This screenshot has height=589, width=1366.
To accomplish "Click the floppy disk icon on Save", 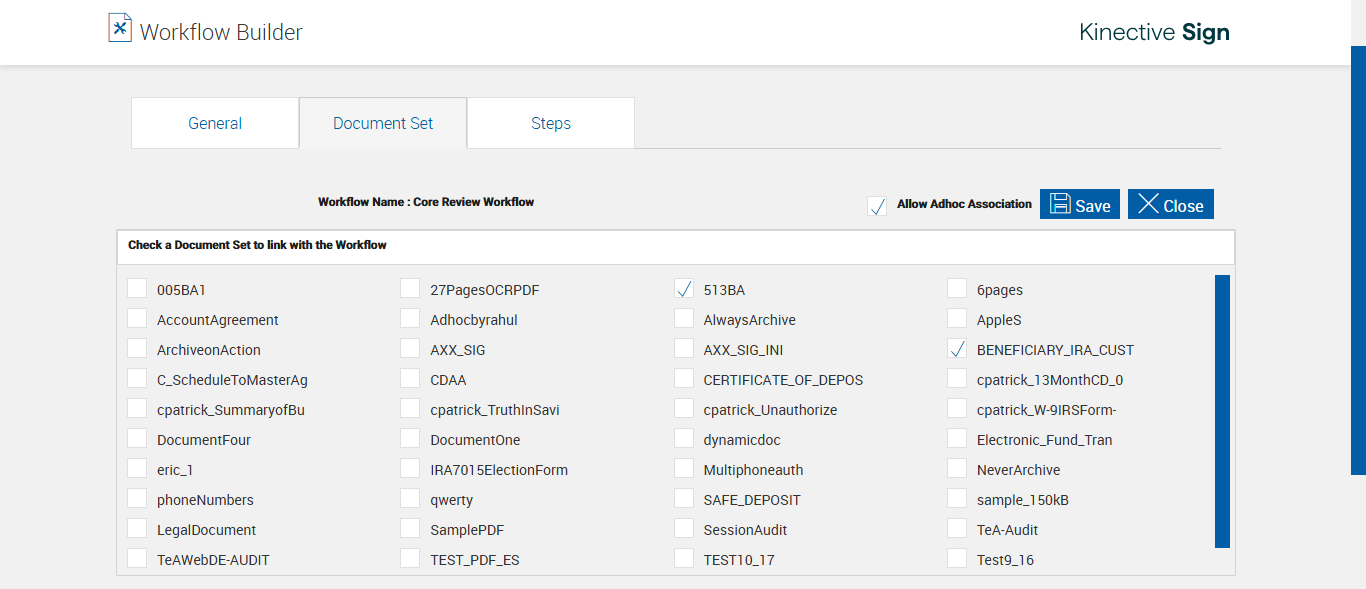I will (x=1060, y=204).
